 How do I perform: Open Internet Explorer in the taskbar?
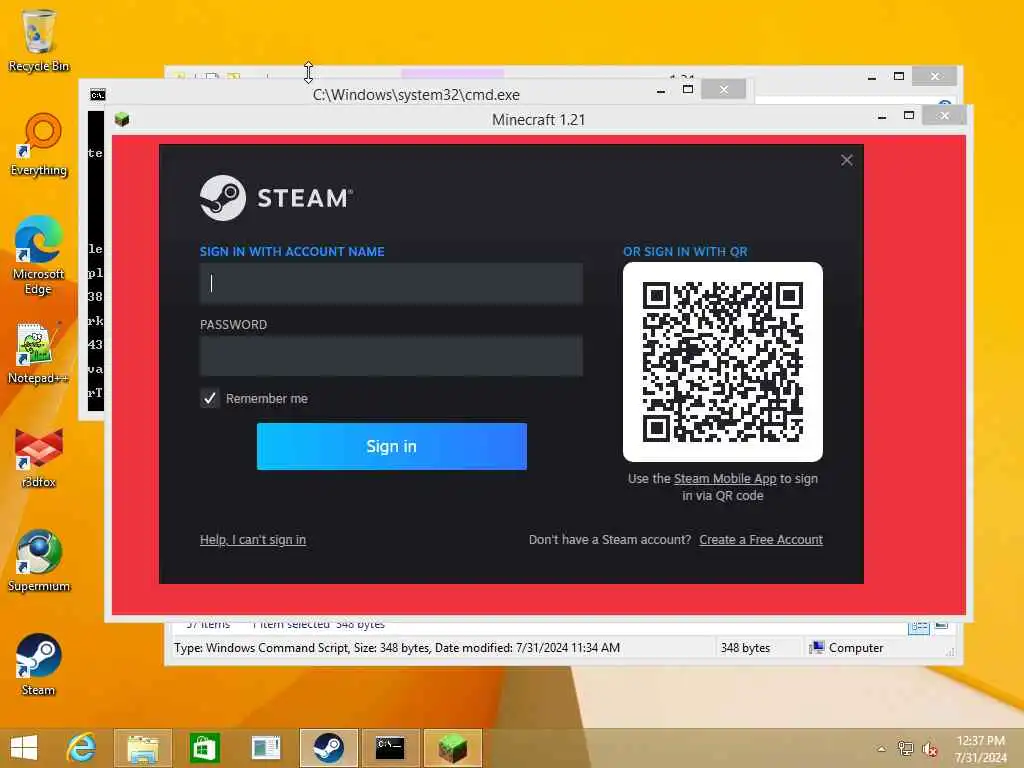coord(81,748)
